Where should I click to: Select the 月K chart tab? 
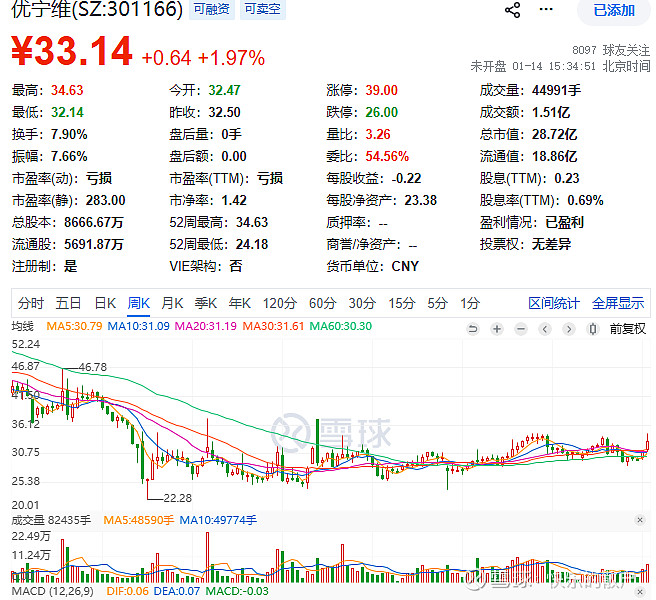click(172, 303)
